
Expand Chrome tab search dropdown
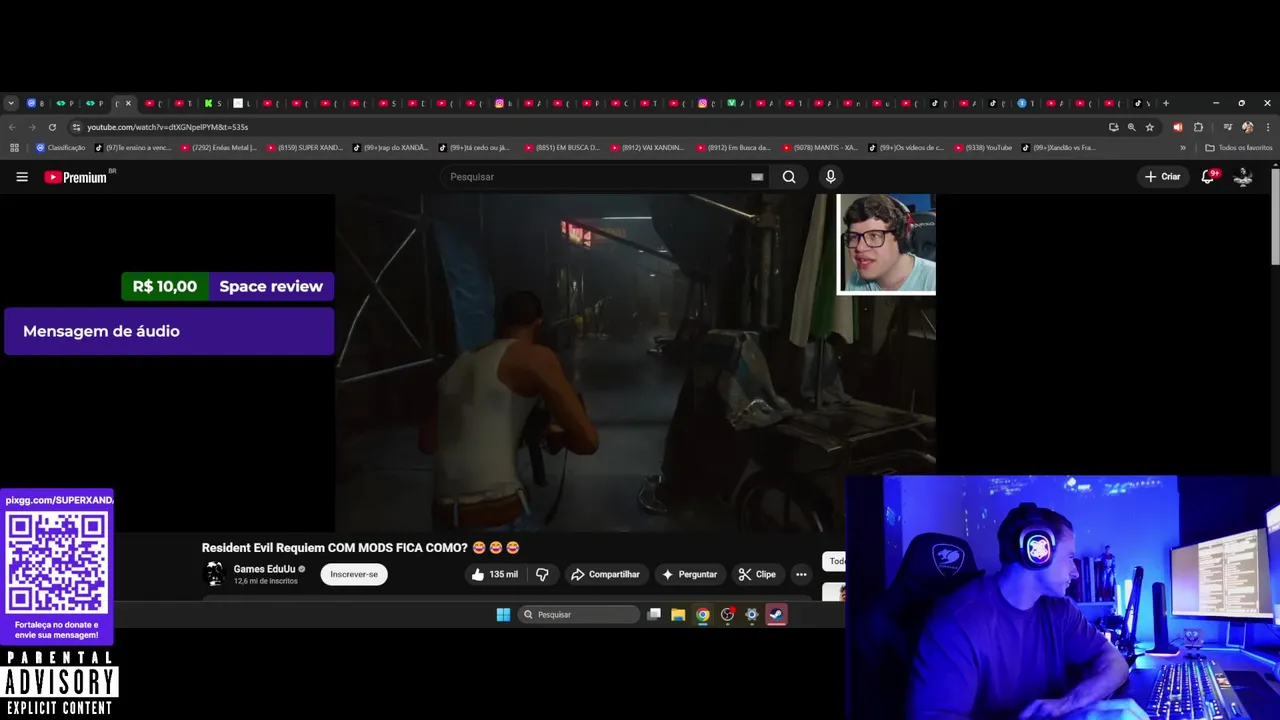11,103
